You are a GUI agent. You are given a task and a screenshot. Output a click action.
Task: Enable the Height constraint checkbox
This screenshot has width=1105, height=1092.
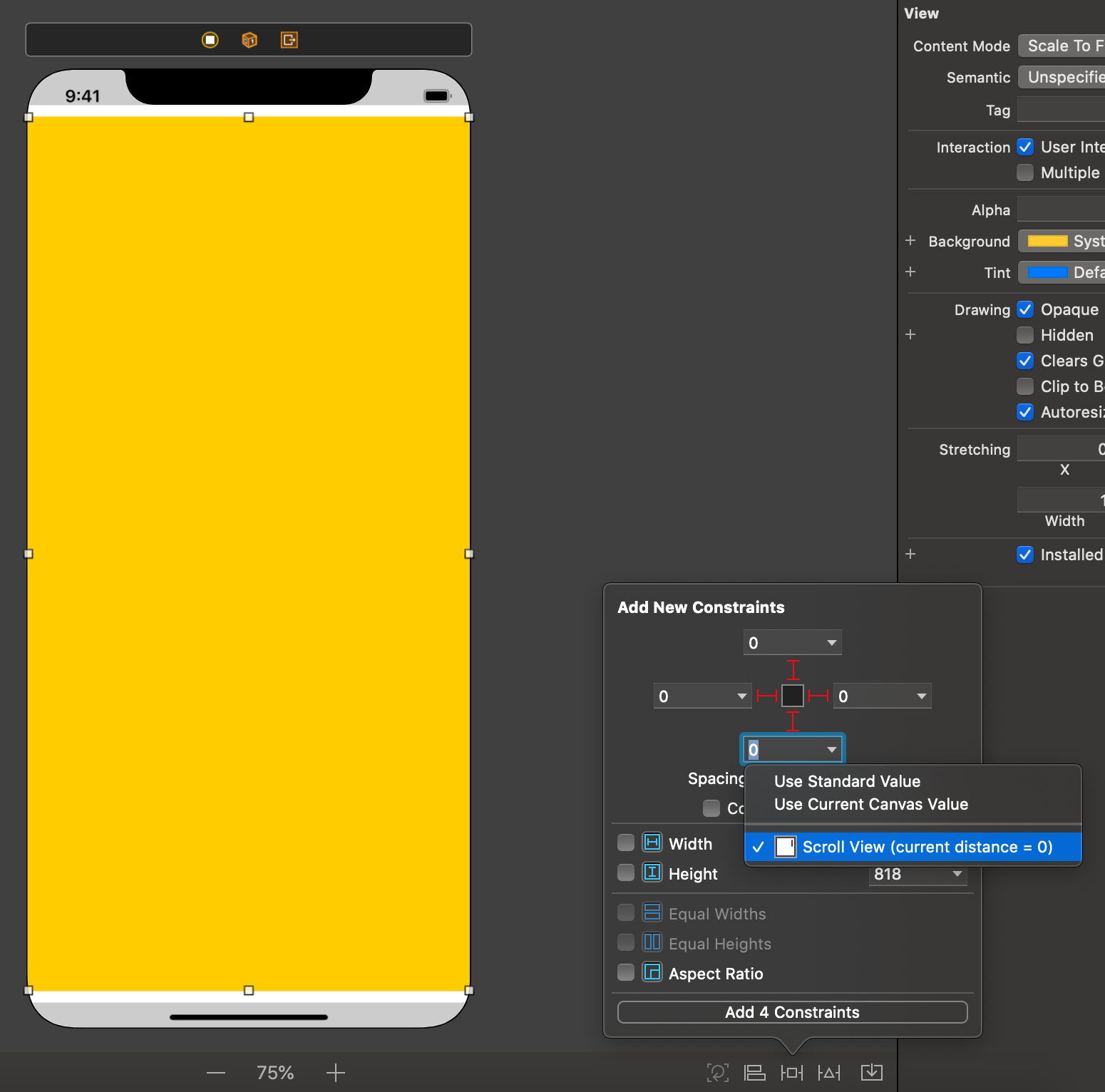625,872
